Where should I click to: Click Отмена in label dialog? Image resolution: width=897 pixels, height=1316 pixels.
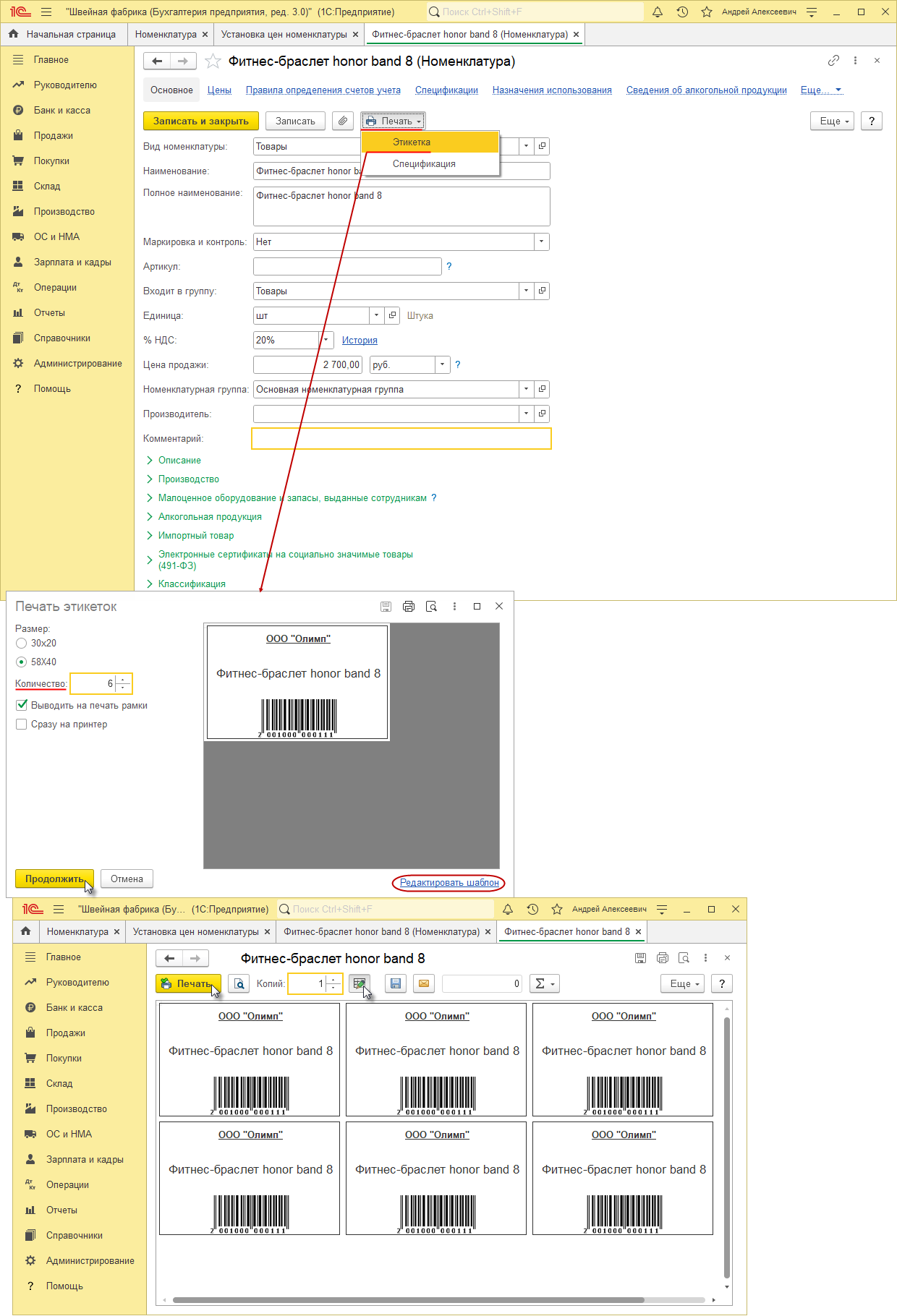(127, 879)
